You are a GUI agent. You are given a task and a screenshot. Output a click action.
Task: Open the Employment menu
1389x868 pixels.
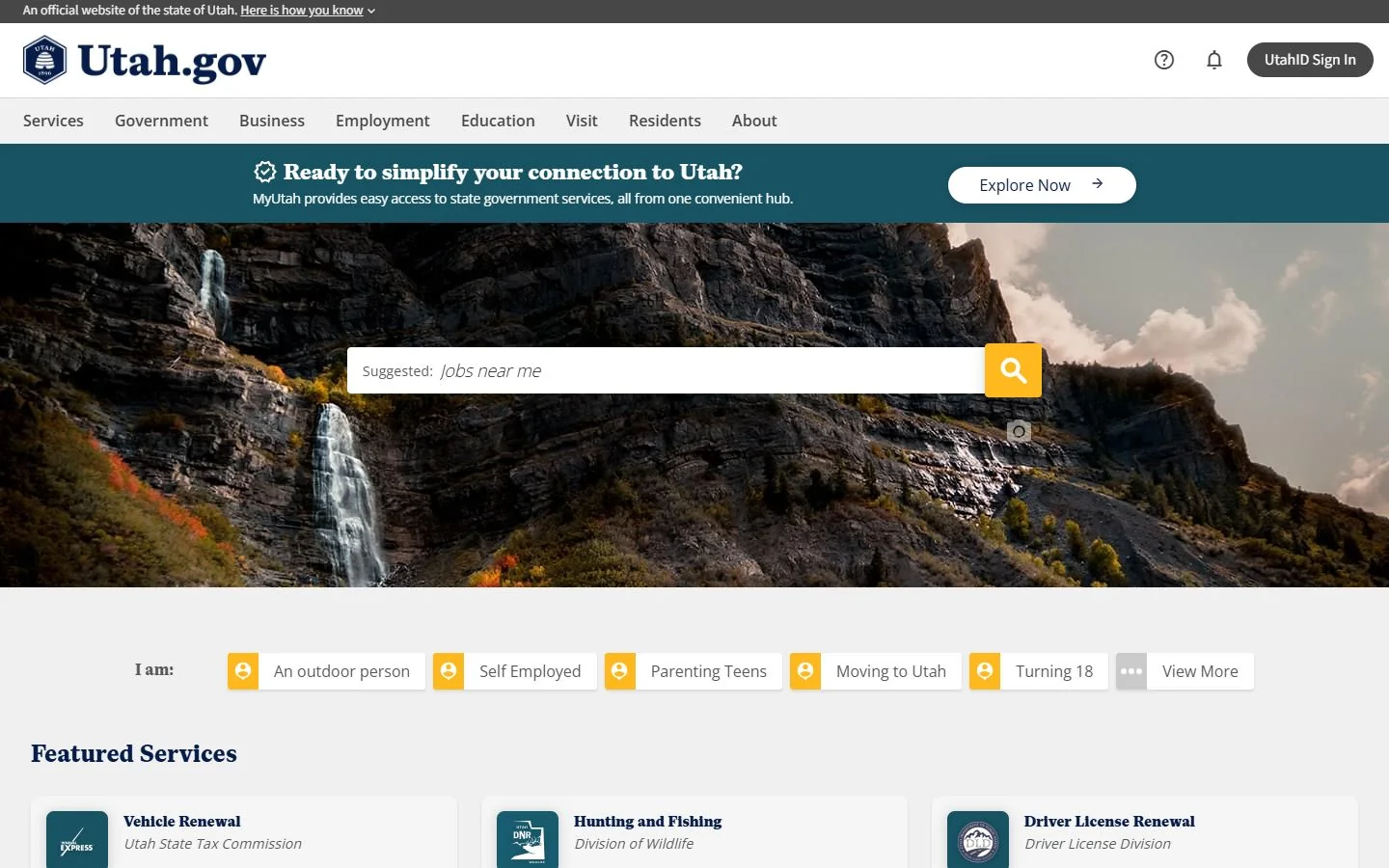[x=383, y=121]
